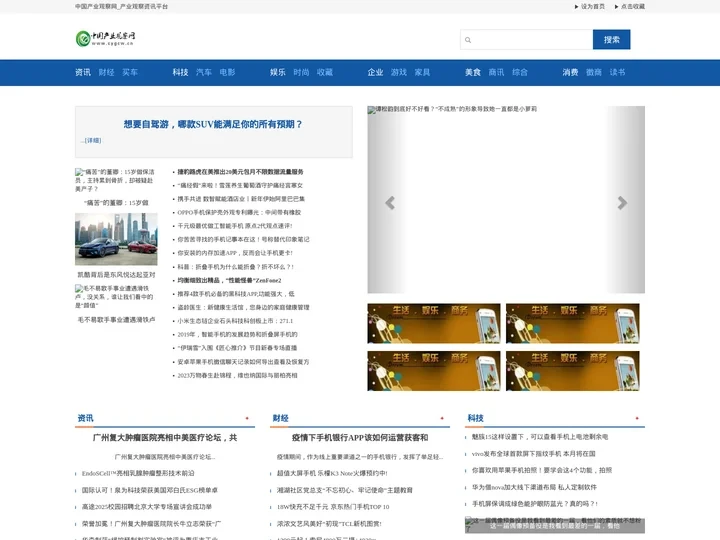Open the 科技 section heading
The image size is (720, 540).
pyautogui.click(x=475, y=418)
